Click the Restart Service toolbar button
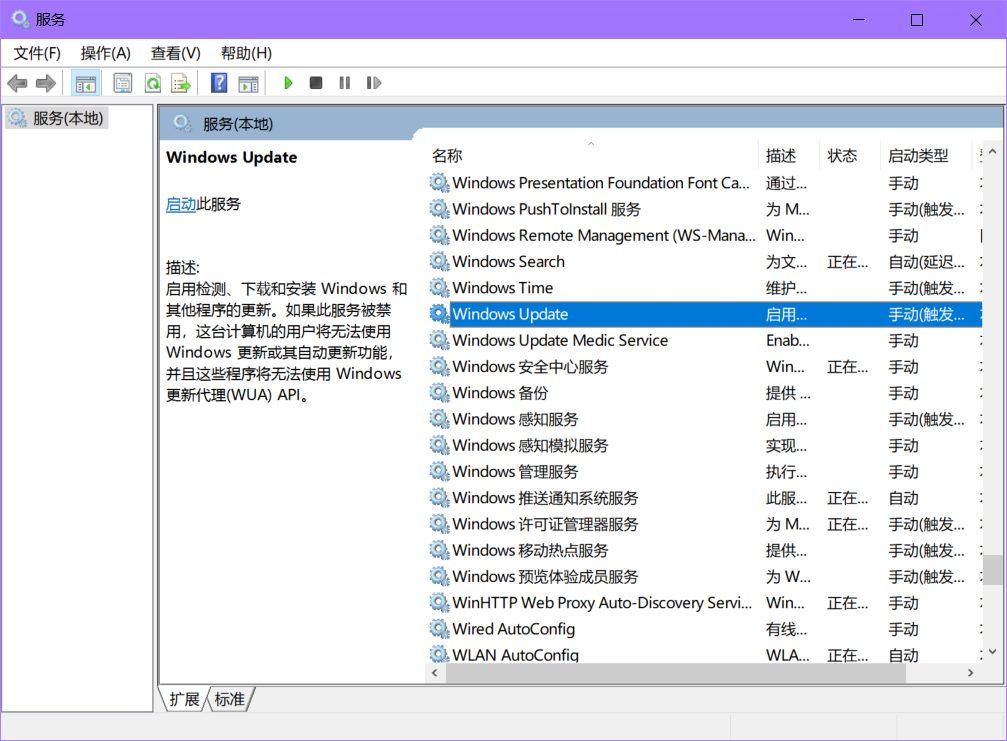This screenshot has height=741, width=1007. 374,83
